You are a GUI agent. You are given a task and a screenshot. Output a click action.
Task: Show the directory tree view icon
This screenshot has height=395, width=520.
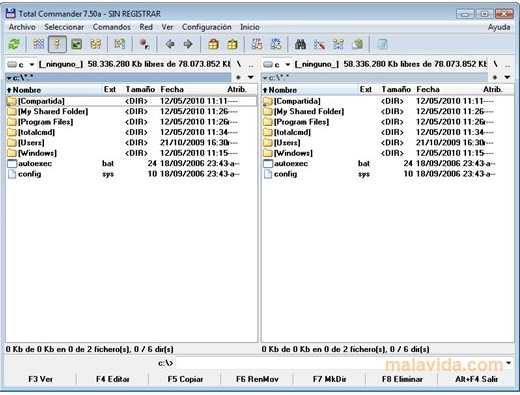click(x=96, y=44)
